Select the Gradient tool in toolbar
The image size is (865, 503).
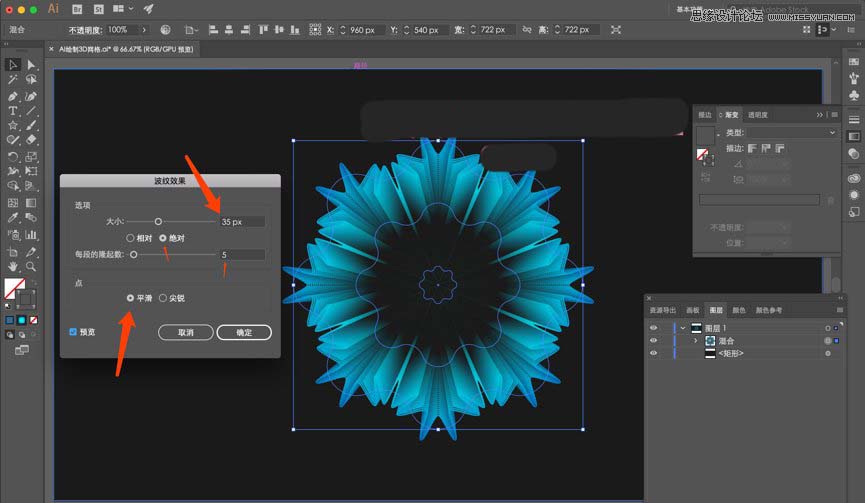coord(31,203)
